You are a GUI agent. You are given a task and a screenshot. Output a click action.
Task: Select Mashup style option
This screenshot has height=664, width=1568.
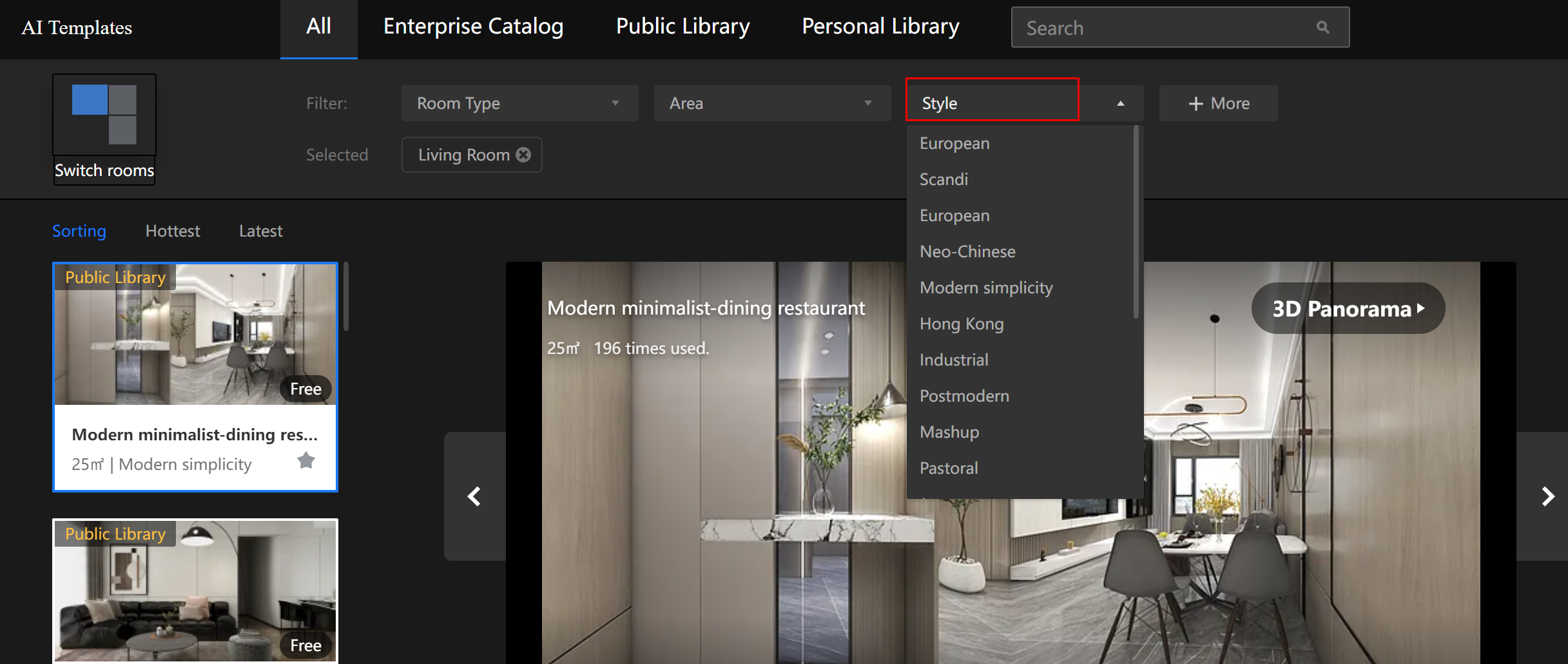coord(1020,432)
